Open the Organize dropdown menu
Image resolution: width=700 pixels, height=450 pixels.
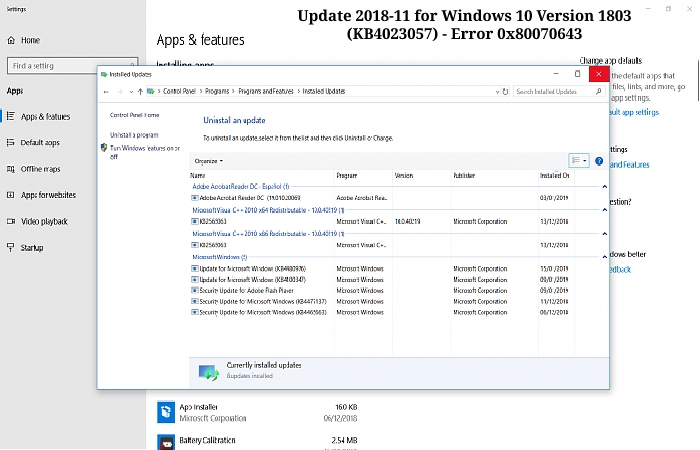pos(208,161)
